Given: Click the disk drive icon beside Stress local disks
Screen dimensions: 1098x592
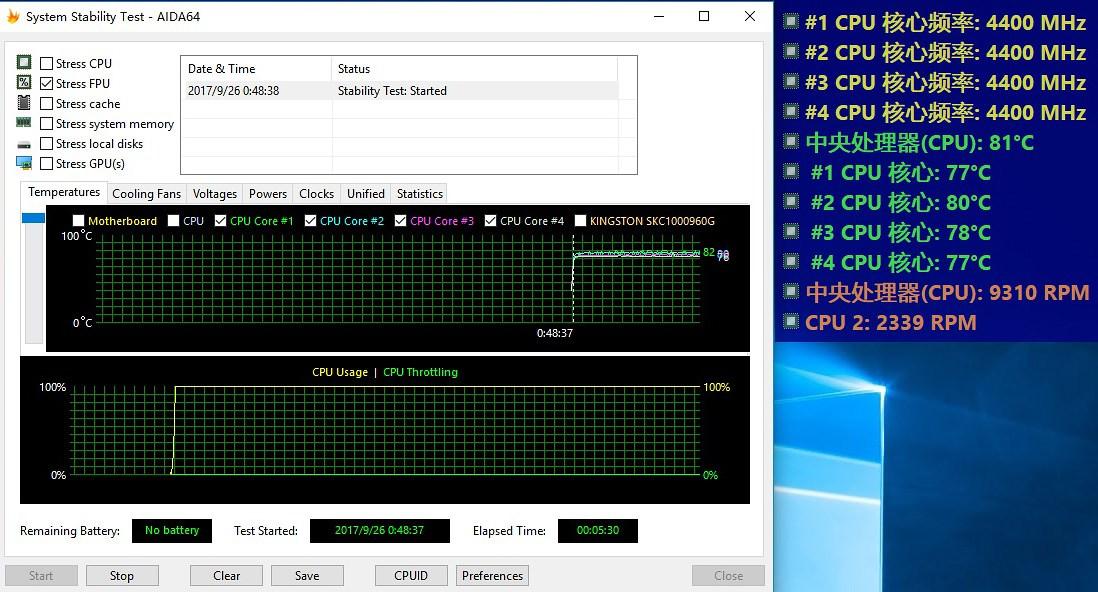Looking at the screenshot, I should pyautogui.click(x=23, y=143).
